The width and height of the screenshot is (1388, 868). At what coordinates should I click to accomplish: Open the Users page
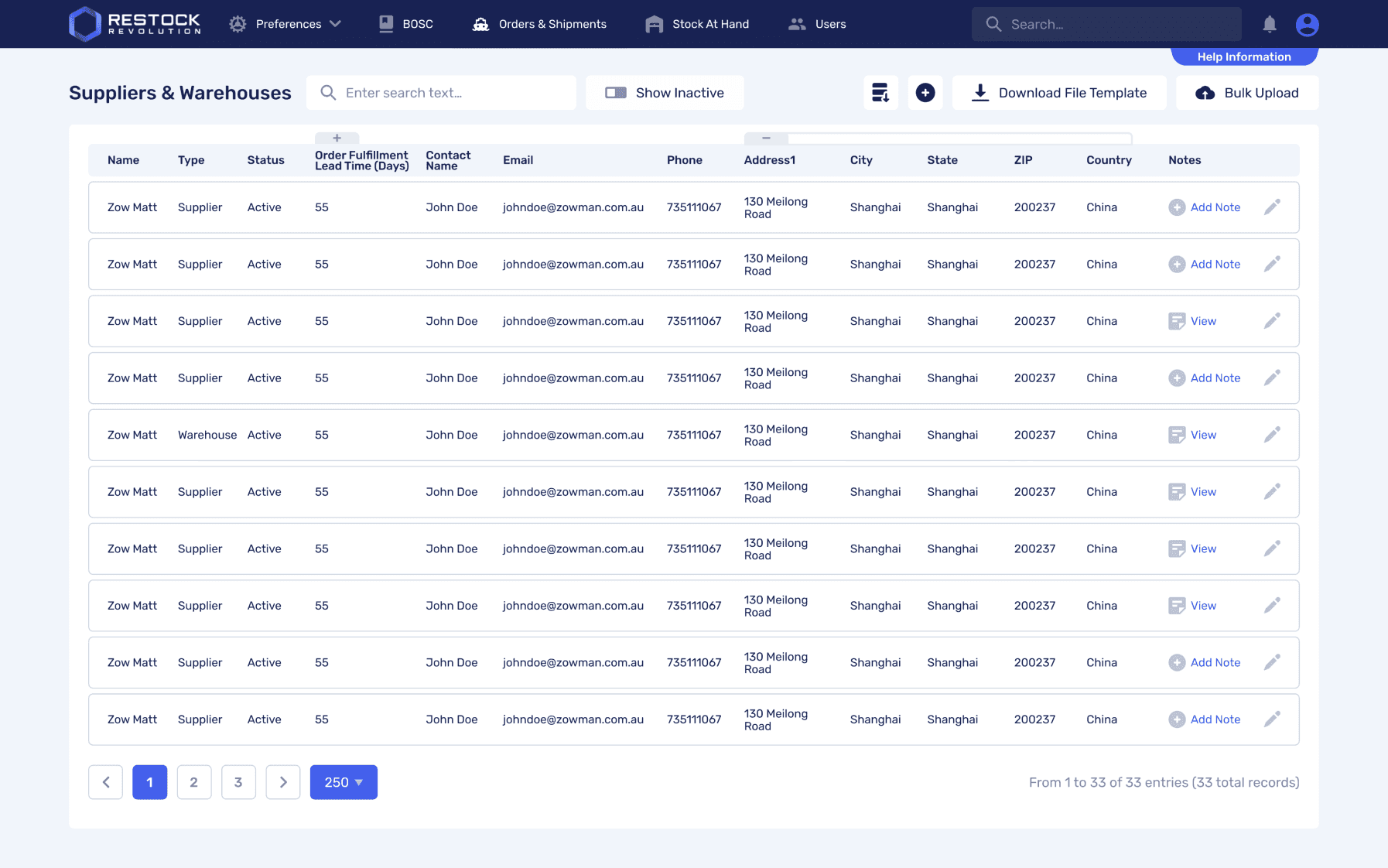coord(817,24)
